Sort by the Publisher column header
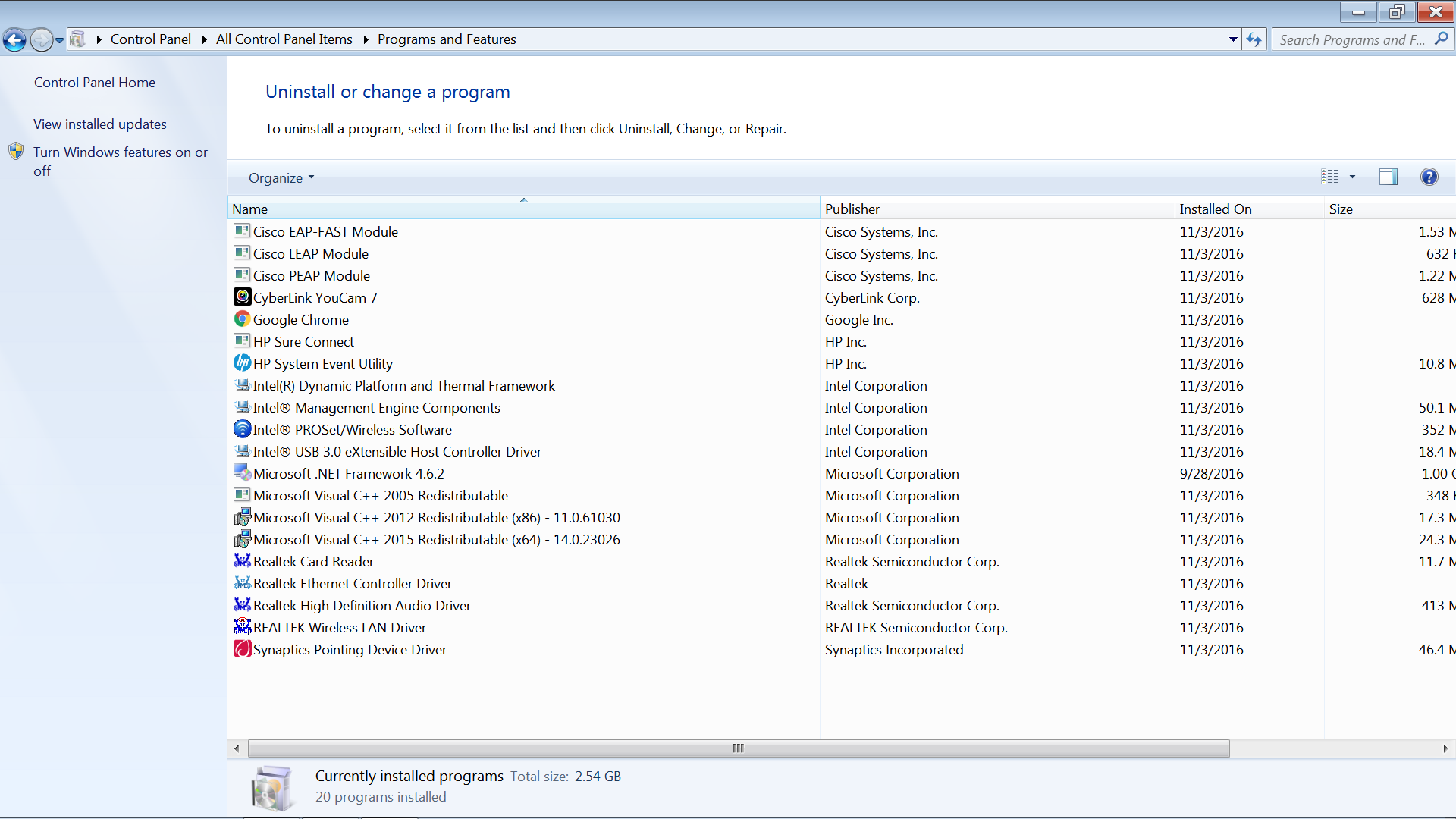Viewport: 1456px width, 819px height. pos(852,209)
